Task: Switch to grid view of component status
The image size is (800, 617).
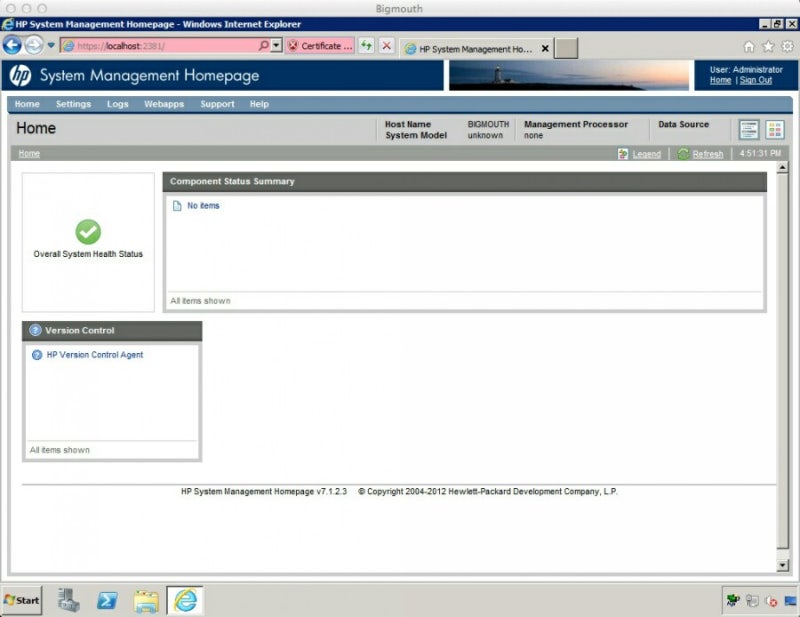Action: tap(776, 129)
